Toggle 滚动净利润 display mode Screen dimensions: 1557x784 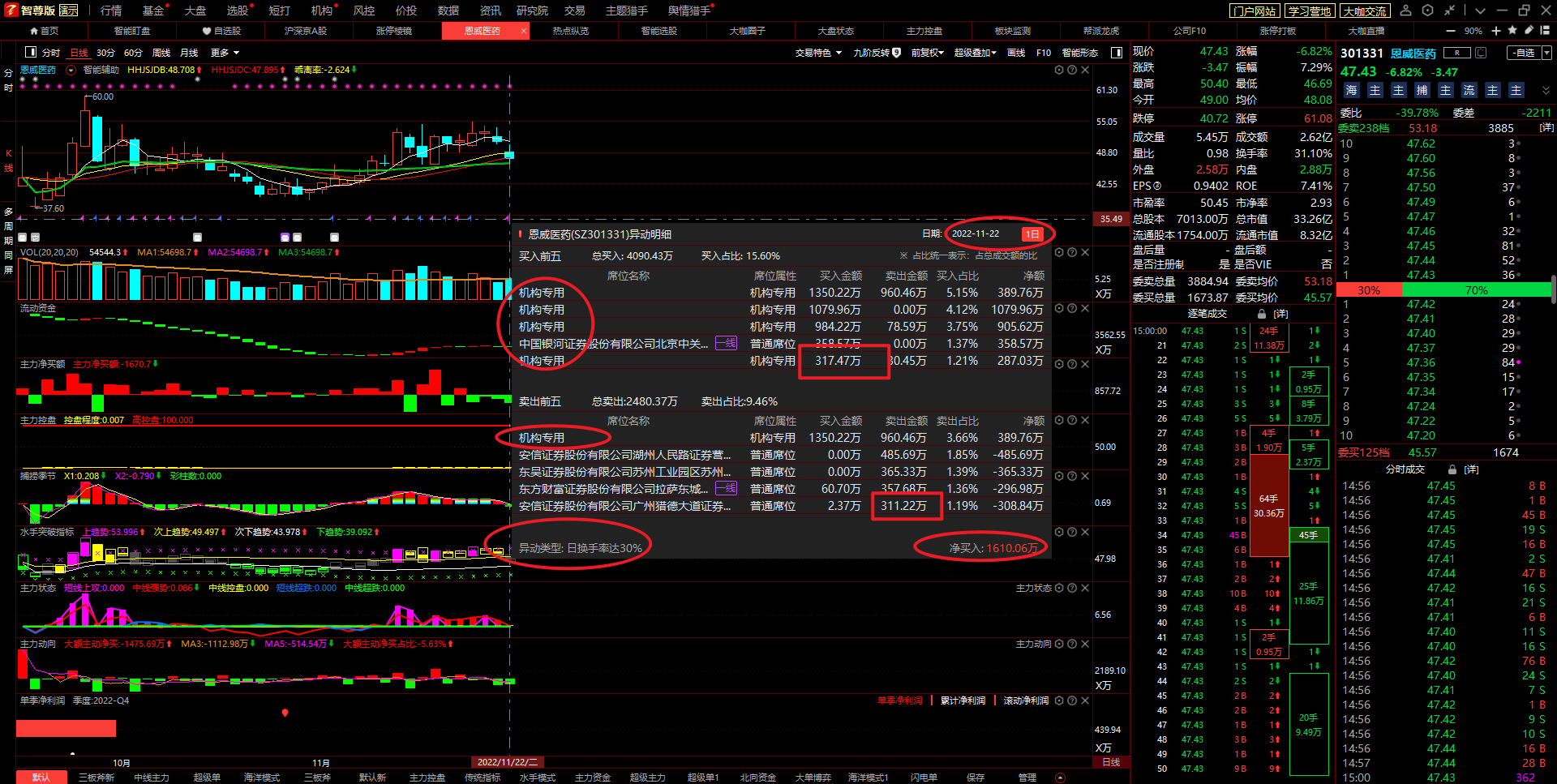click(x=1026, y=700)
